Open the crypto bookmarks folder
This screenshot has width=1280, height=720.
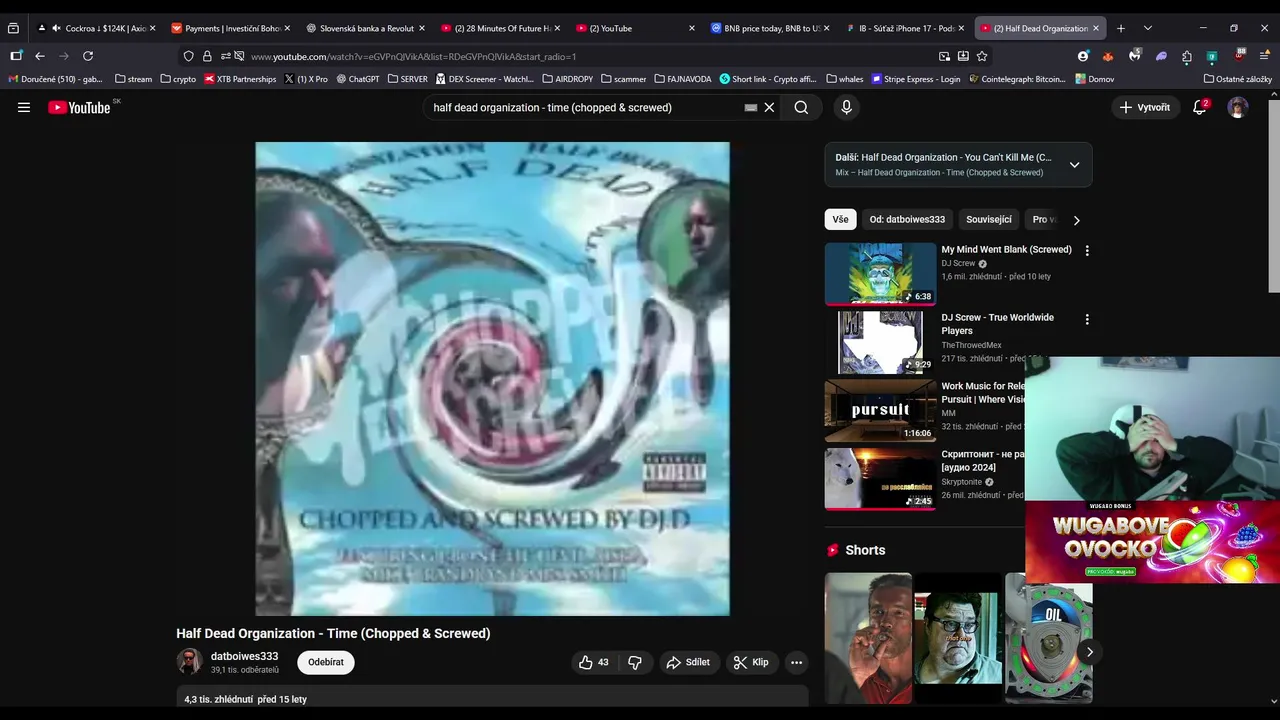click(178, 79)
